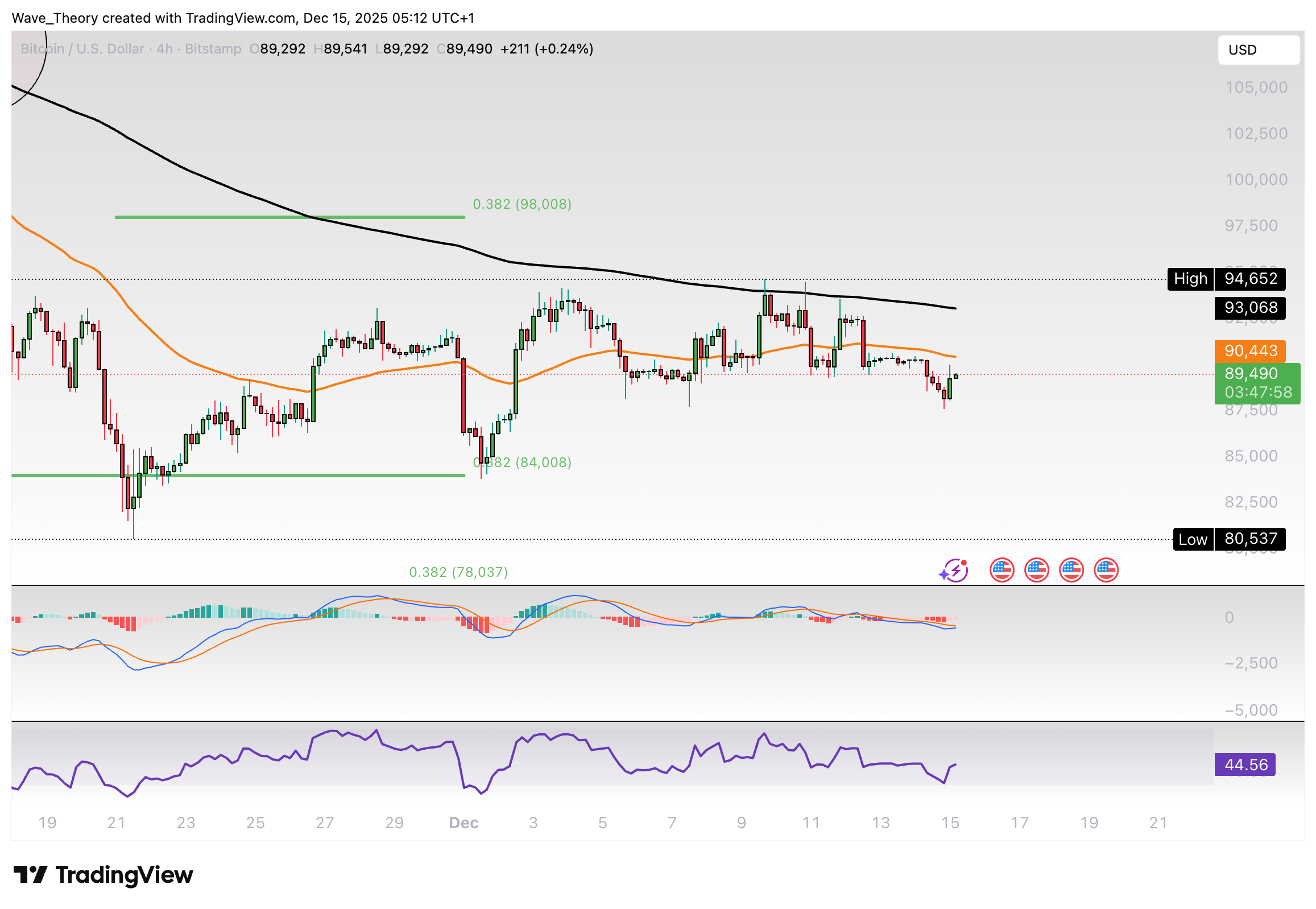Click the 15 date on the time axis
This screenshot has height=909, width=1316.
[950, 823]
